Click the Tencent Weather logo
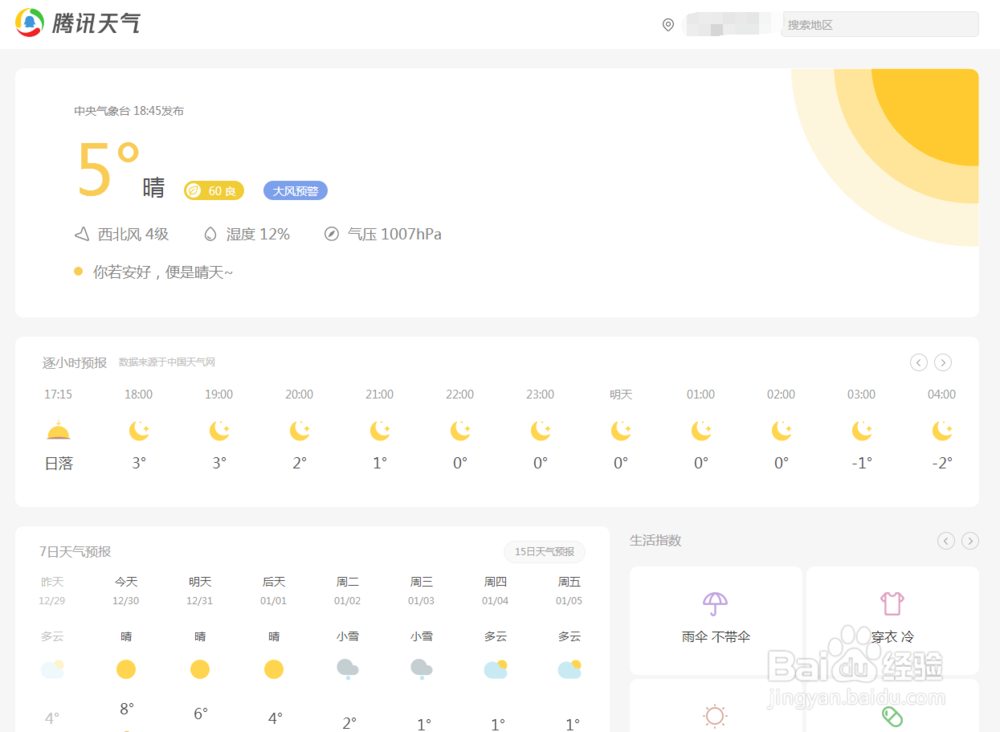1000x732 pixels. [x=77, y=23]
